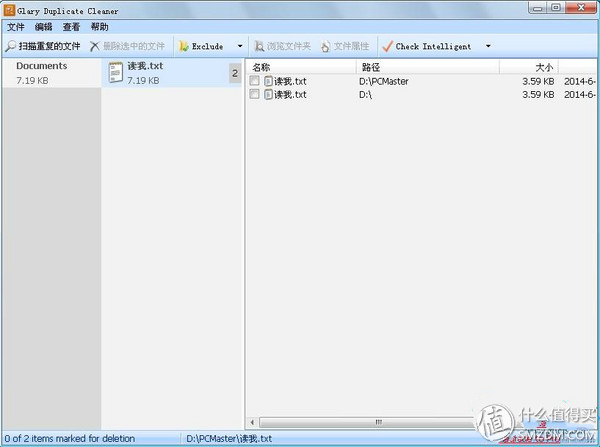Click the D:\PCMaster path cell
This screenshot has width=600, height=447.
[x=383, y=81]
